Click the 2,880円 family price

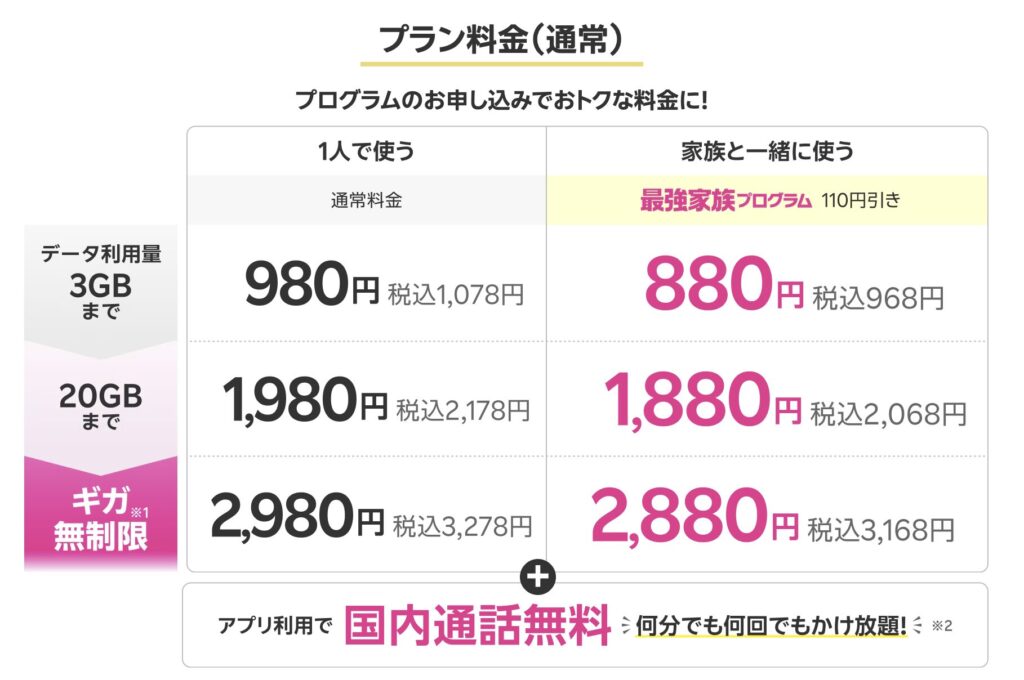695,518
